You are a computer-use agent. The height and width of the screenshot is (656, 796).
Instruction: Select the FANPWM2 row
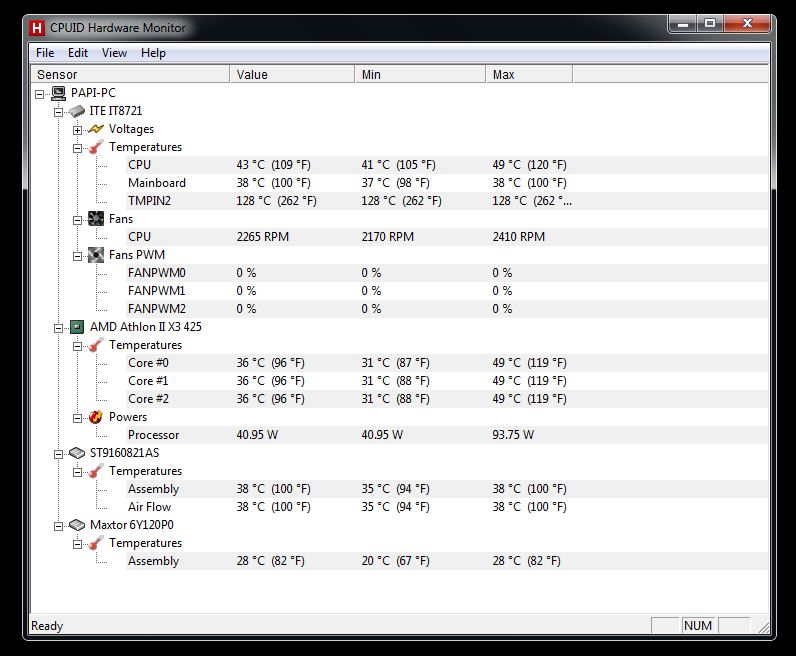[447, 309]
